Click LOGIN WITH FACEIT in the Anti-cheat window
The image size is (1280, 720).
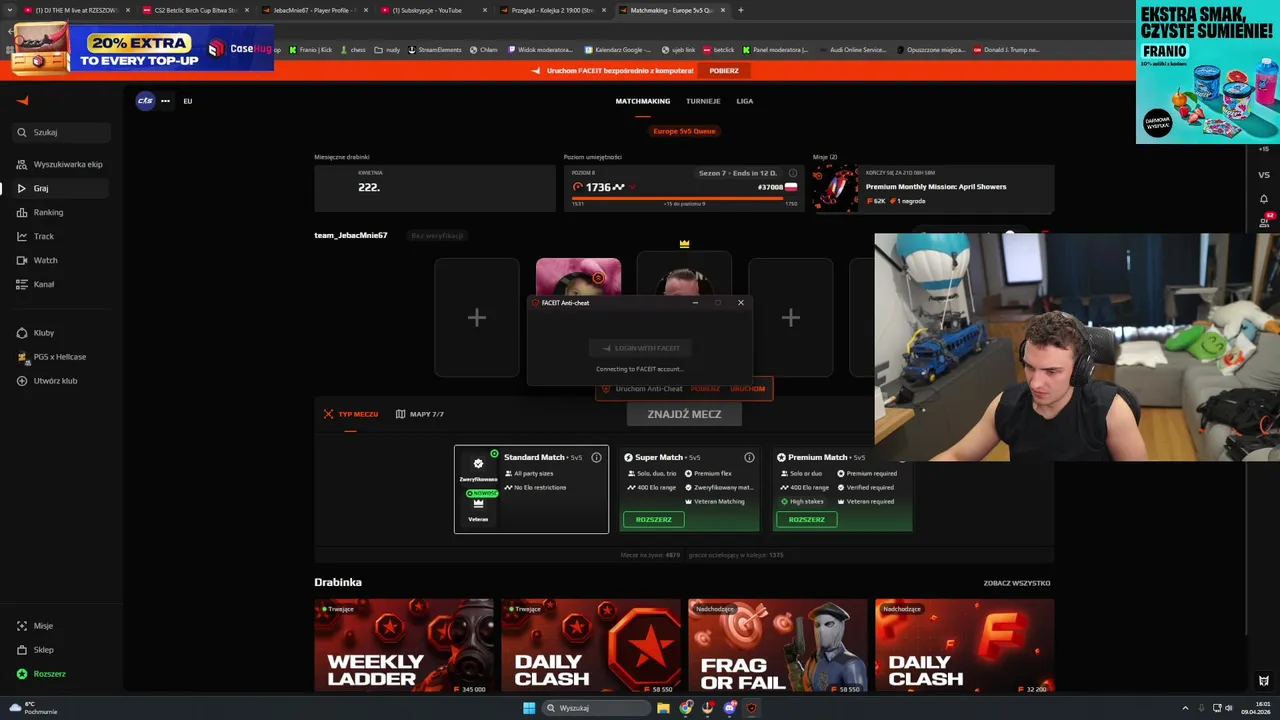pyautogui.click(x=640, y=348)
